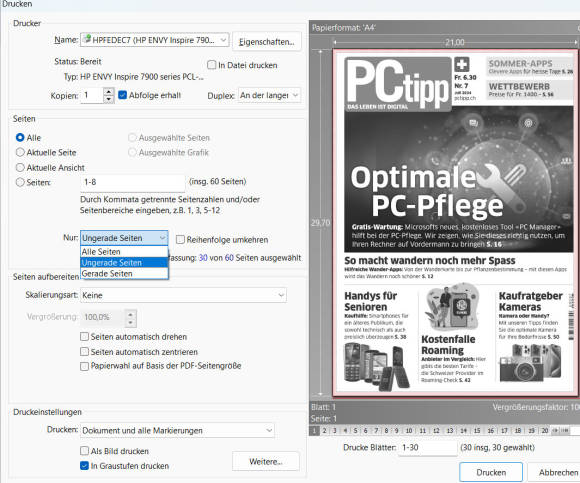Choose Gerade Seiten from the list
The height and width of the screenshot is (483, 580).
pyautogui.click(x=124, y=274)
